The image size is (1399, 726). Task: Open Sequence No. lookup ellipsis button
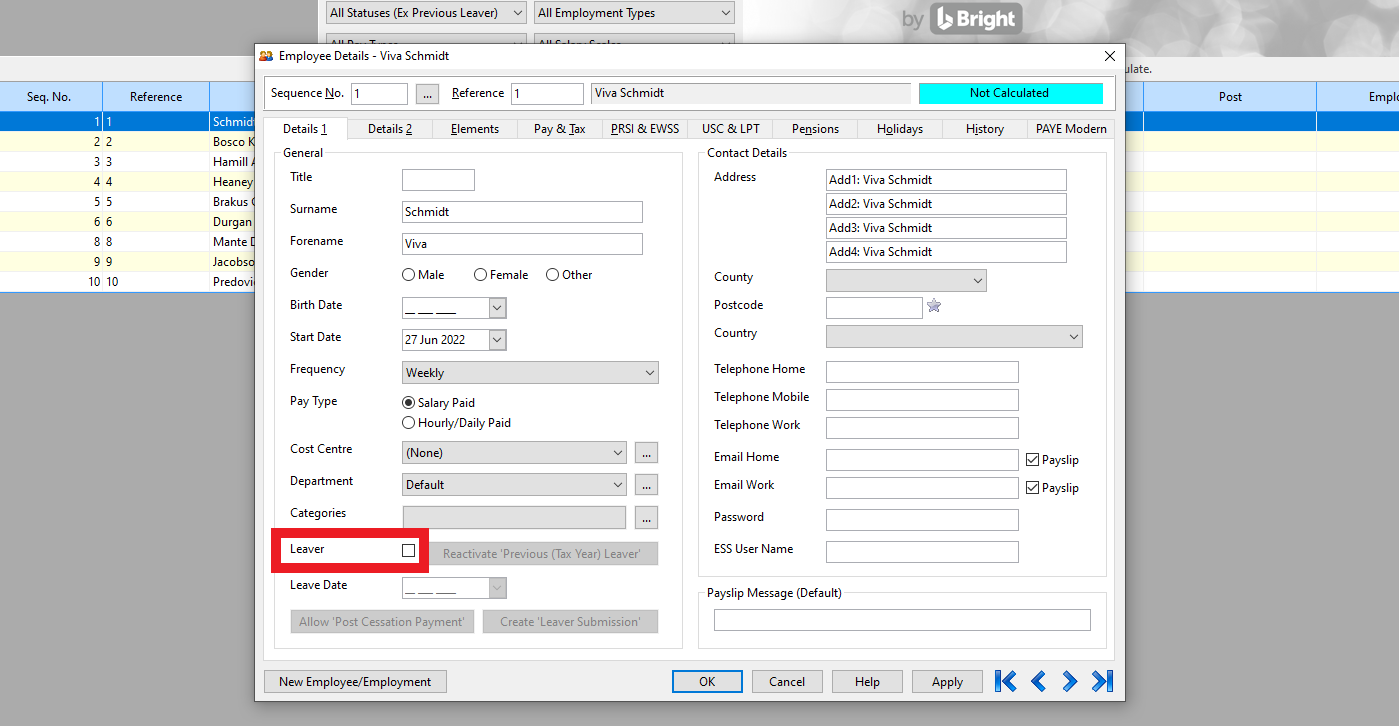[x=428, y=94]
